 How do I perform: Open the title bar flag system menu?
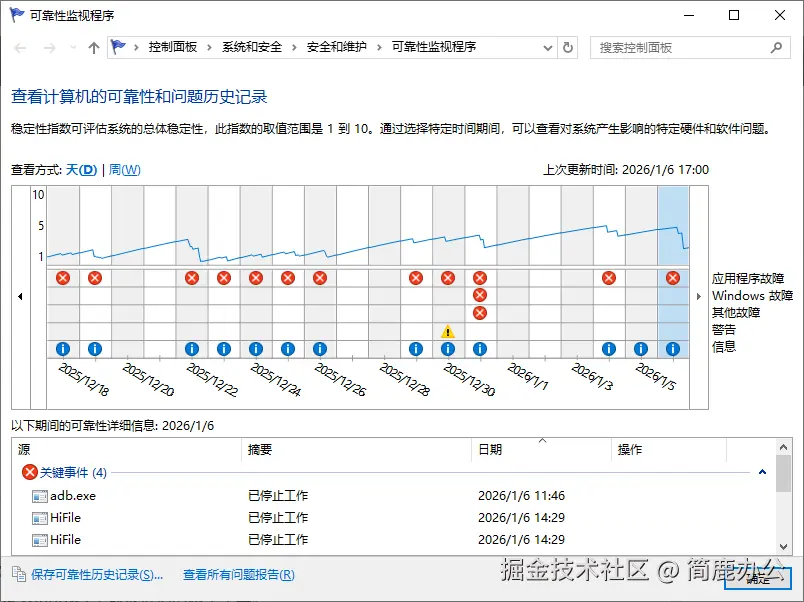[17, 15]
